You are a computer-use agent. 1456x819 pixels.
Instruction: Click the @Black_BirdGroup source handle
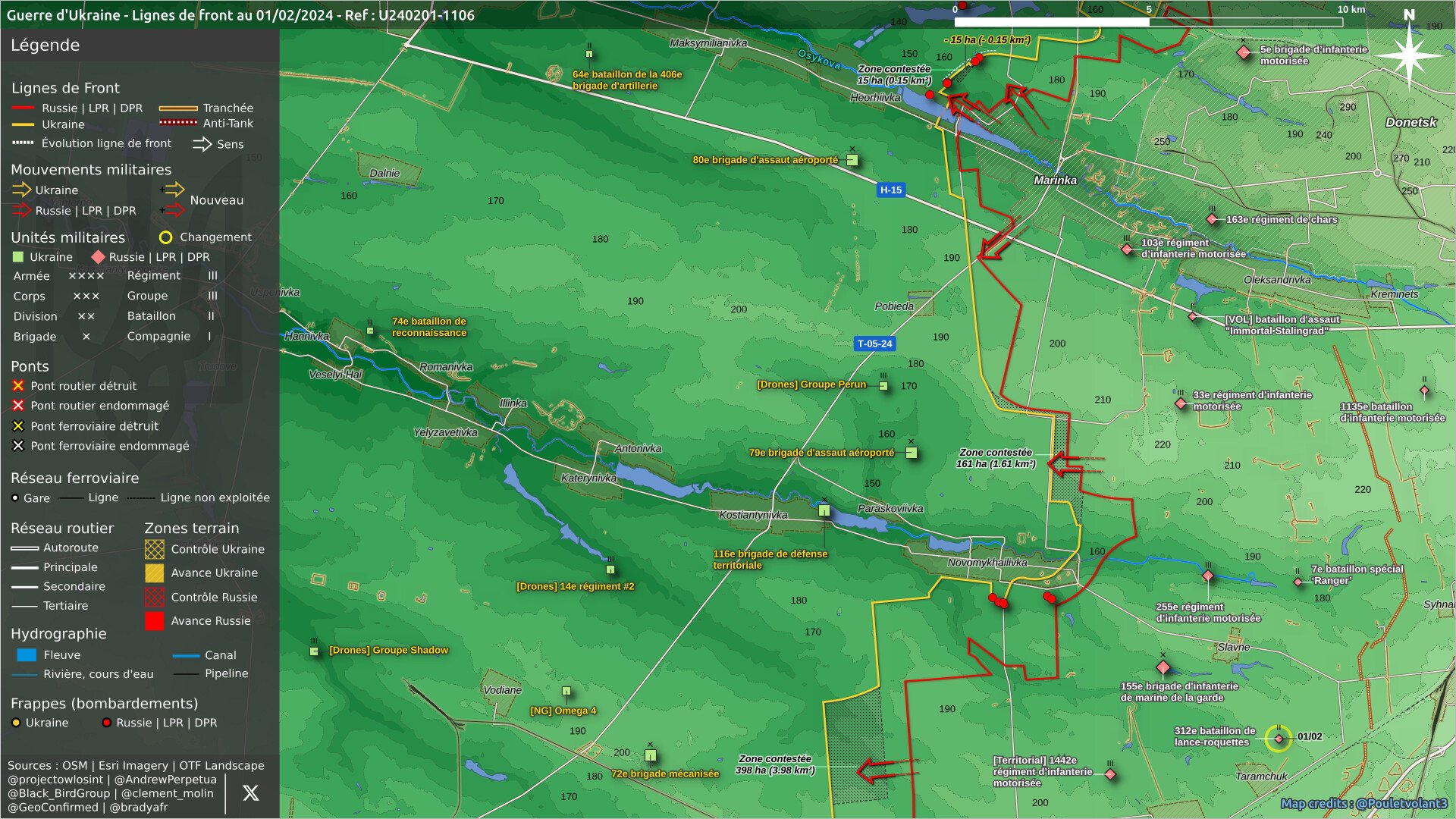pyautogui.click(x=59, y=793)
